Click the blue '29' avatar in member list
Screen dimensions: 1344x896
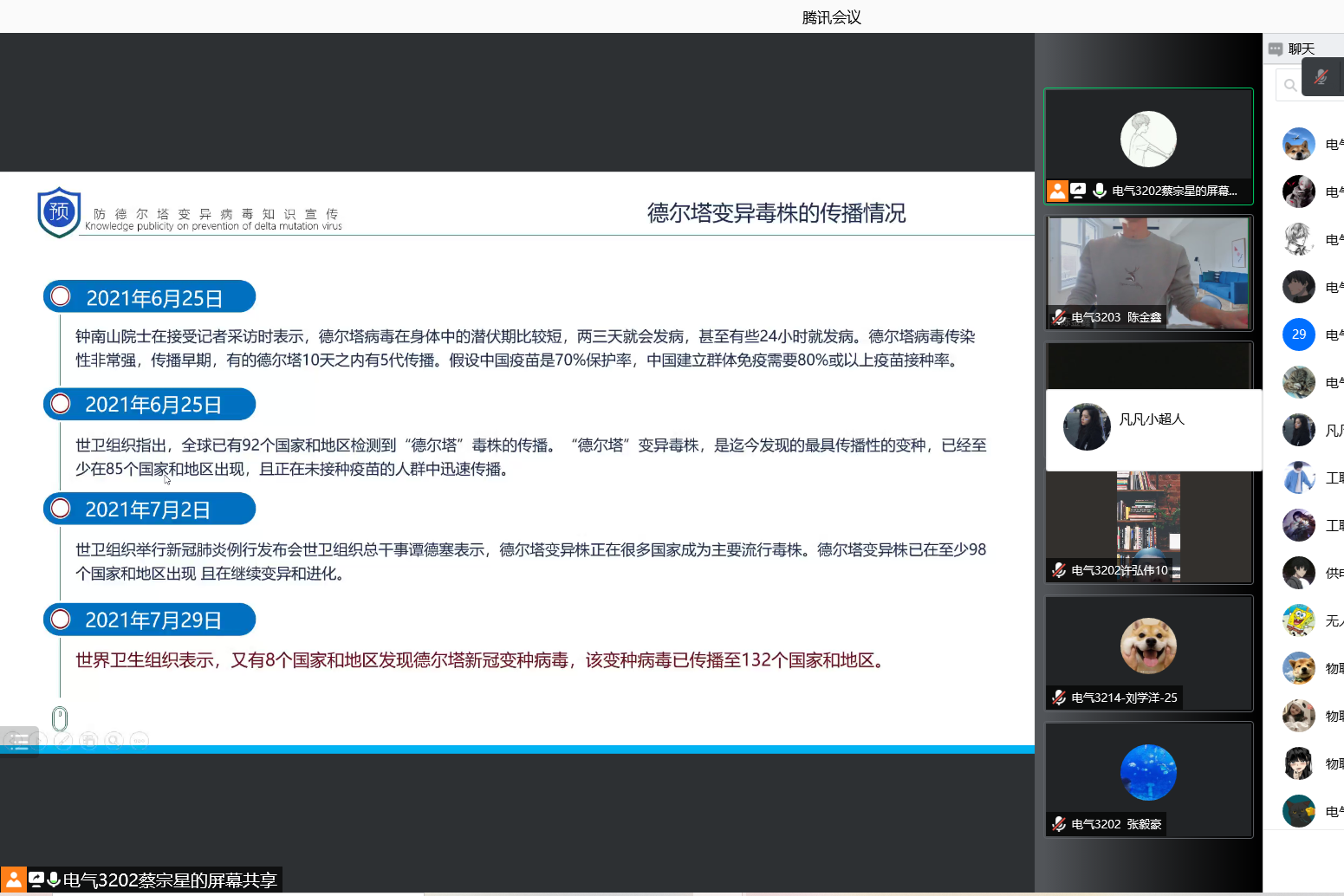[1298, 334]
